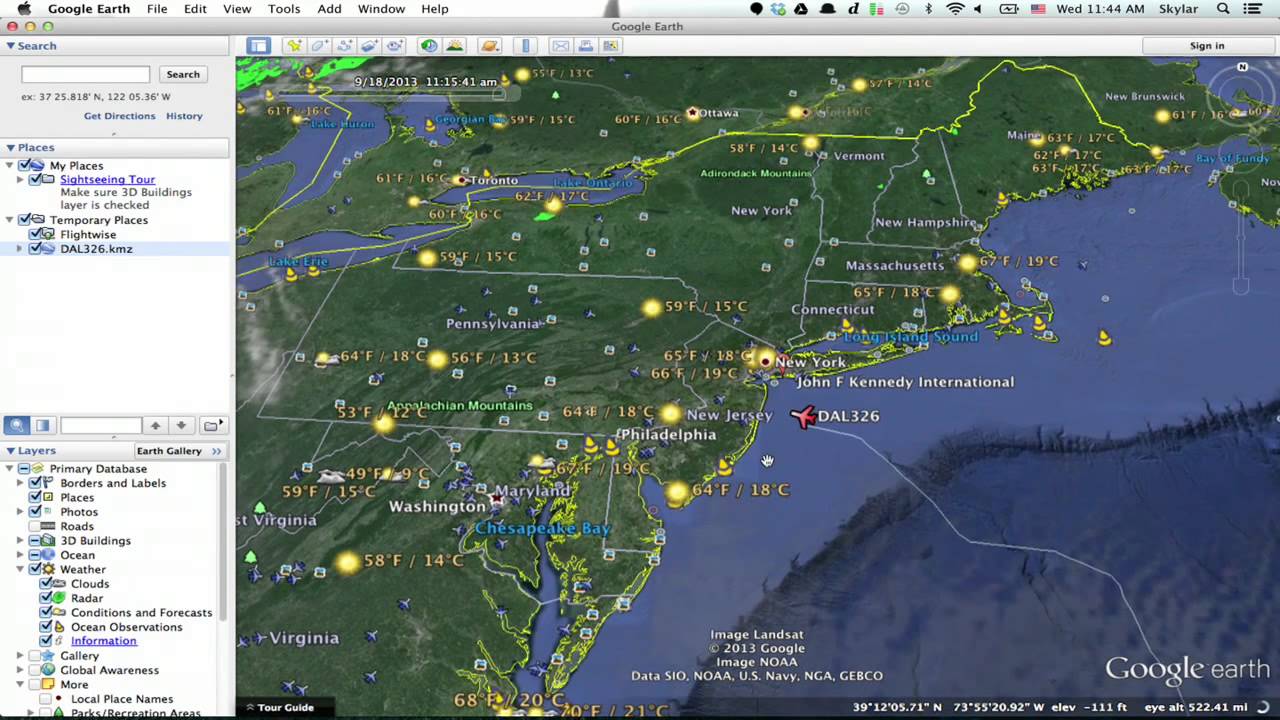Collapse the My Places tree node
This screenshot has width=1280, height=720.
(x=11, y=165)
